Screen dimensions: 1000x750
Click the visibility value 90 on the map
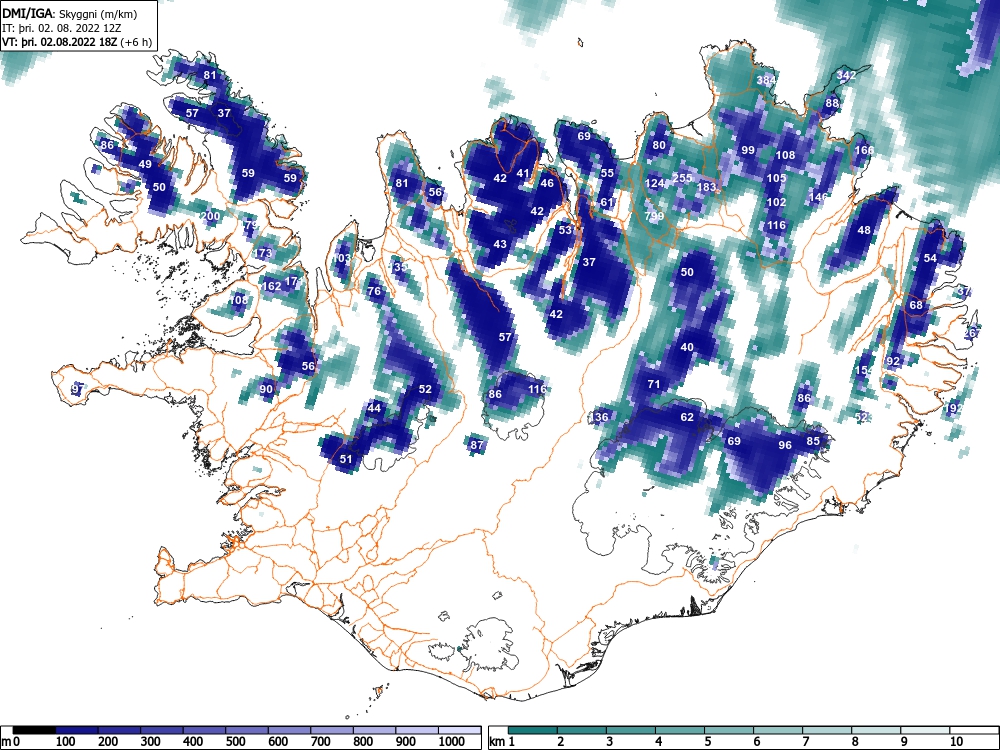[x=267, y=389]
